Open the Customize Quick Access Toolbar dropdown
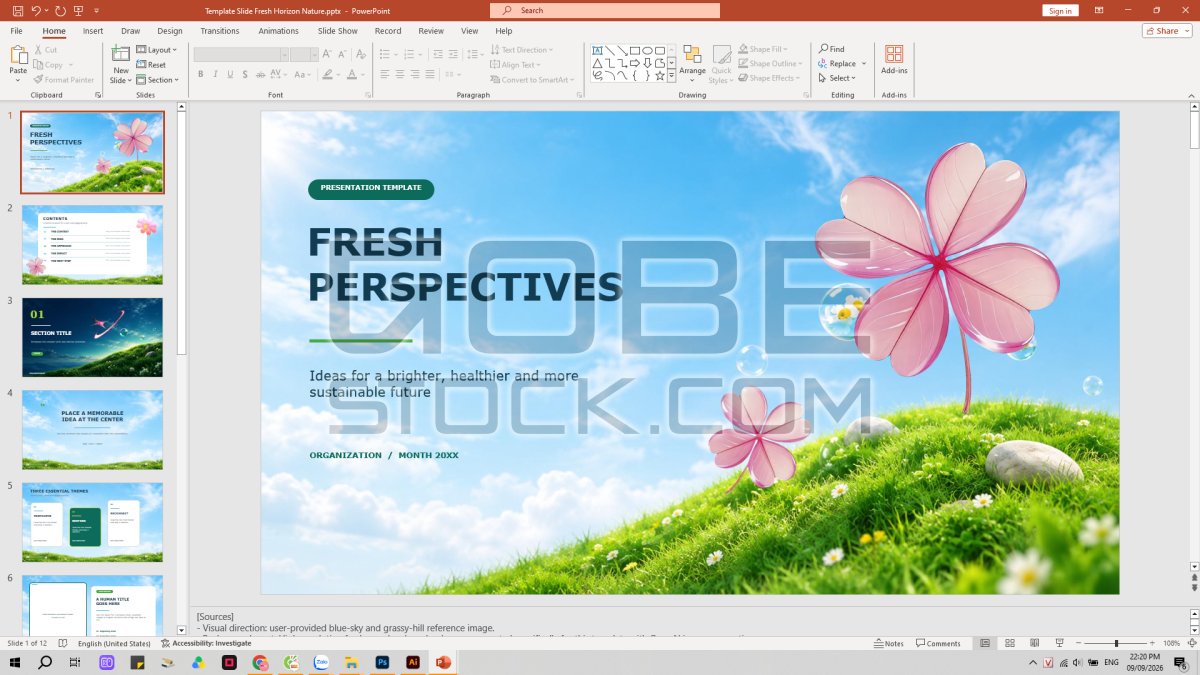This screenshot has width=1200, height=675. tap(96, 10)
